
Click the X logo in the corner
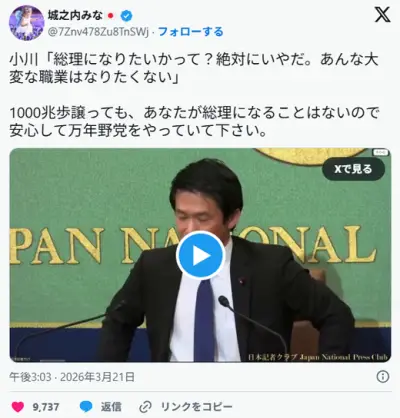[x=382, y=15]
